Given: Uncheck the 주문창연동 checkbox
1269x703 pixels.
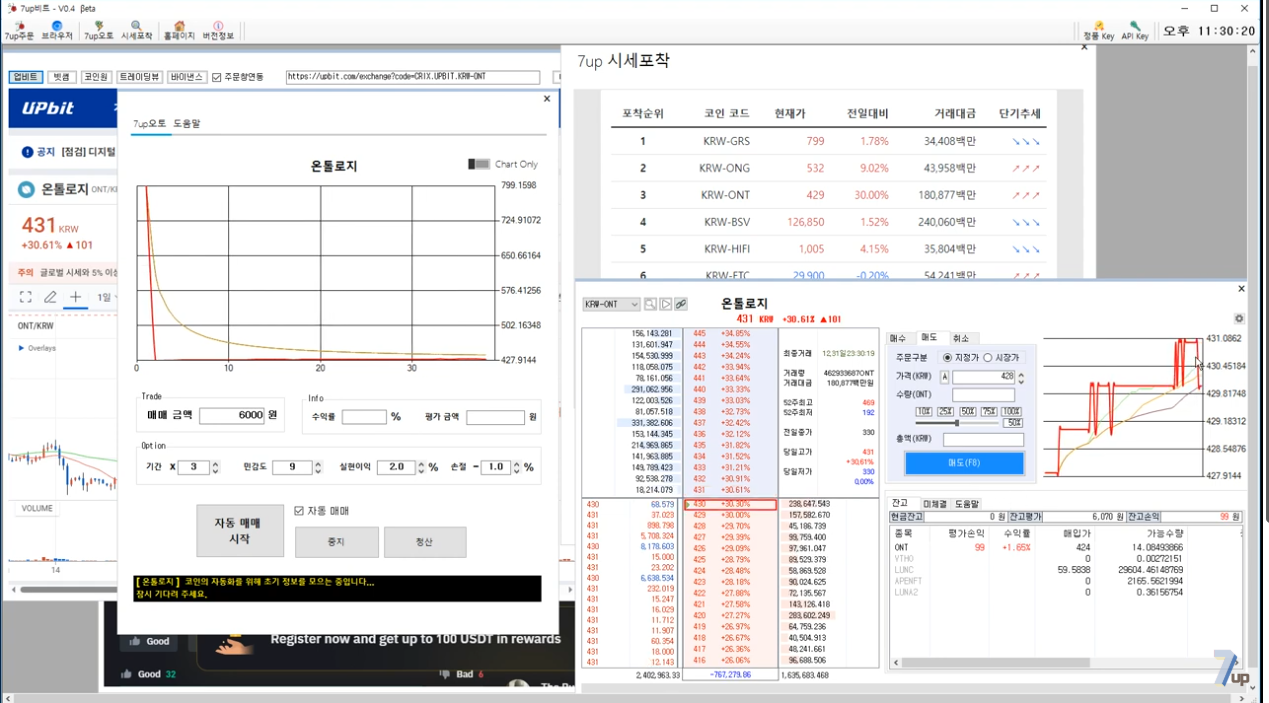Looking at the screenshot, I should click(x=217, y=77).
